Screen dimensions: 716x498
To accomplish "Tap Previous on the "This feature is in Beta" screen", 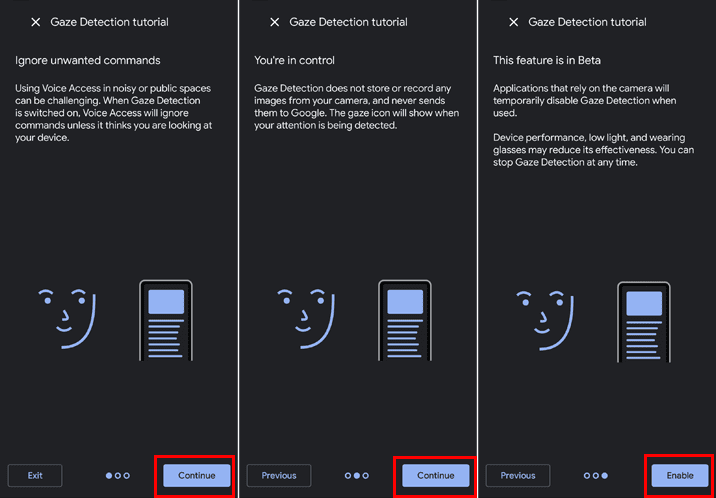I will (x=518, y=476).
